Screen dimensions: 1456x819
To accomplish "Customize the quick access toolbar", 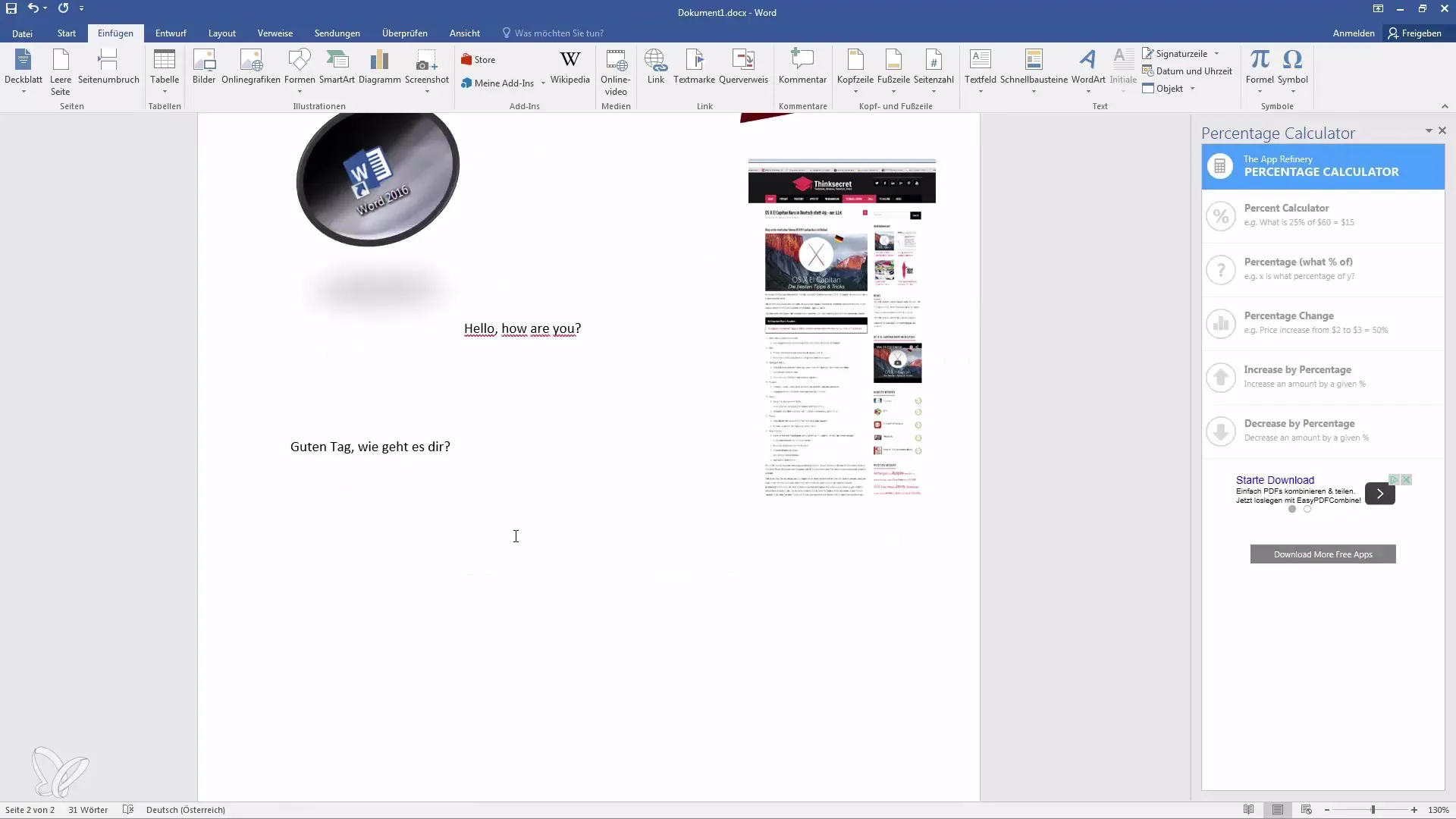I will [x=81, y=8].
